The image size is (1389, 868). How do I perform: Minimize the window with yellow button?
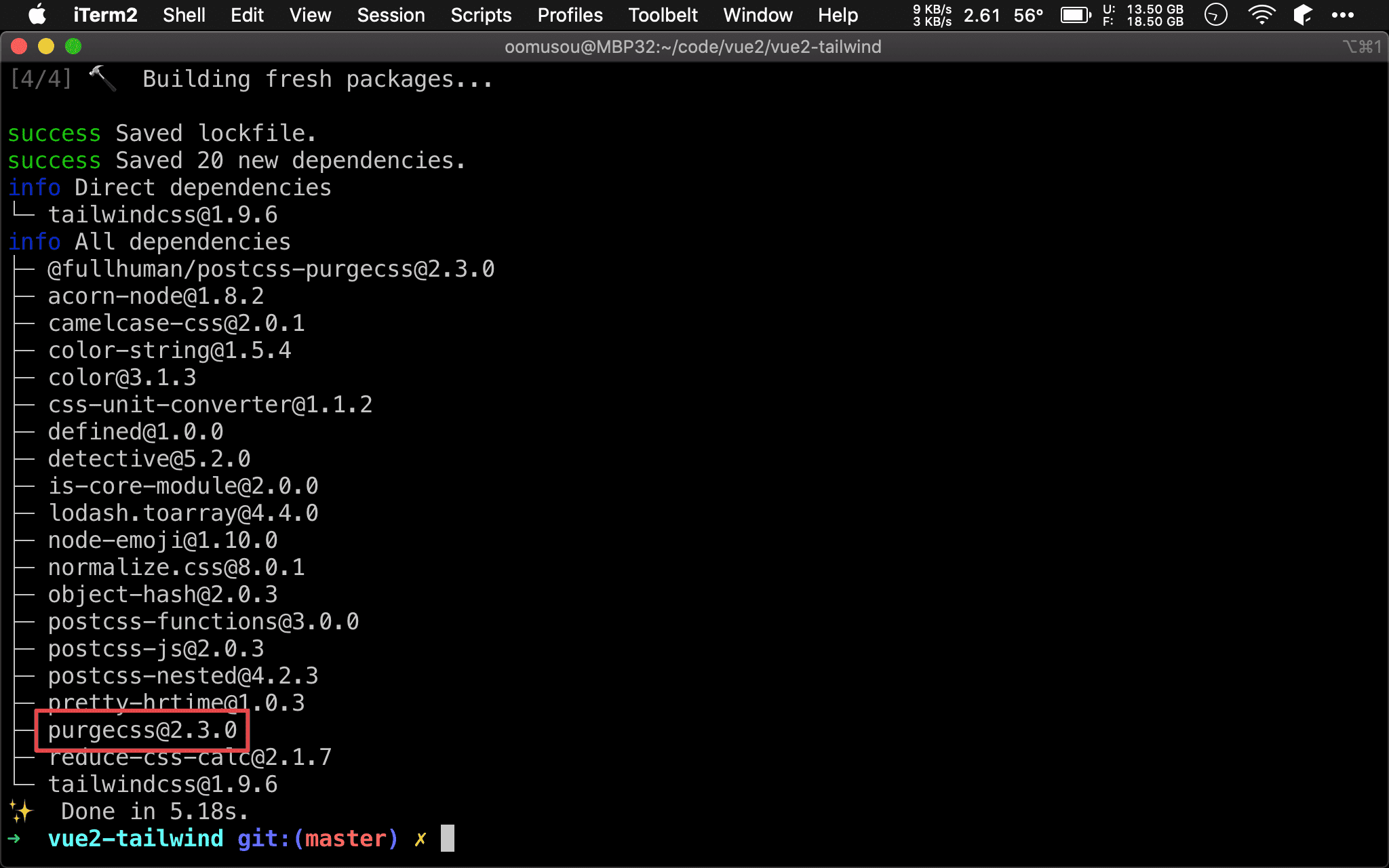46,46
